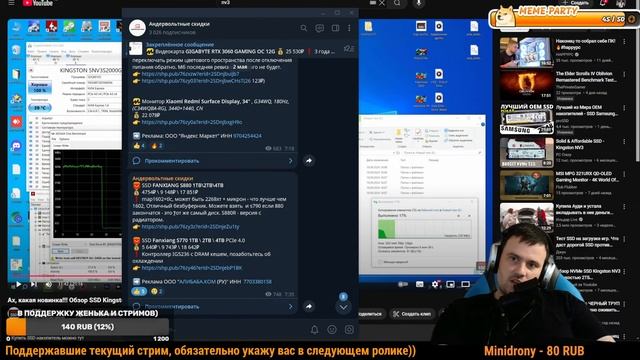Click the YouTube search magnifier button

click(x=397, y=3)
